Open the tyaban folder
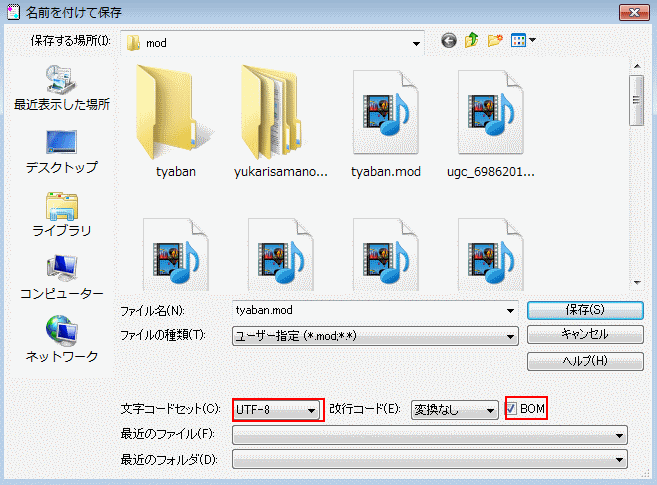The image size is (657, 485). (176, 121)
